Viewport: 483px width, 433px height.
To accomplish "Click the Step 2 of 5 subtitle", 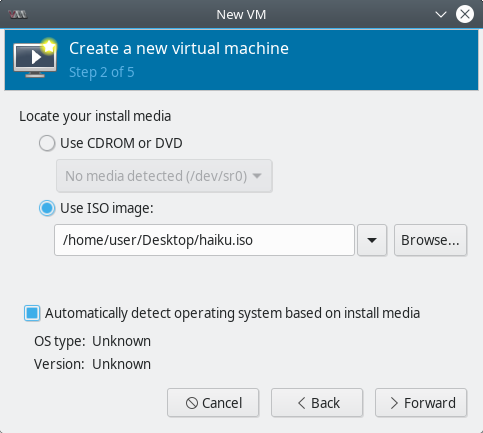I will tap(102, 72).
